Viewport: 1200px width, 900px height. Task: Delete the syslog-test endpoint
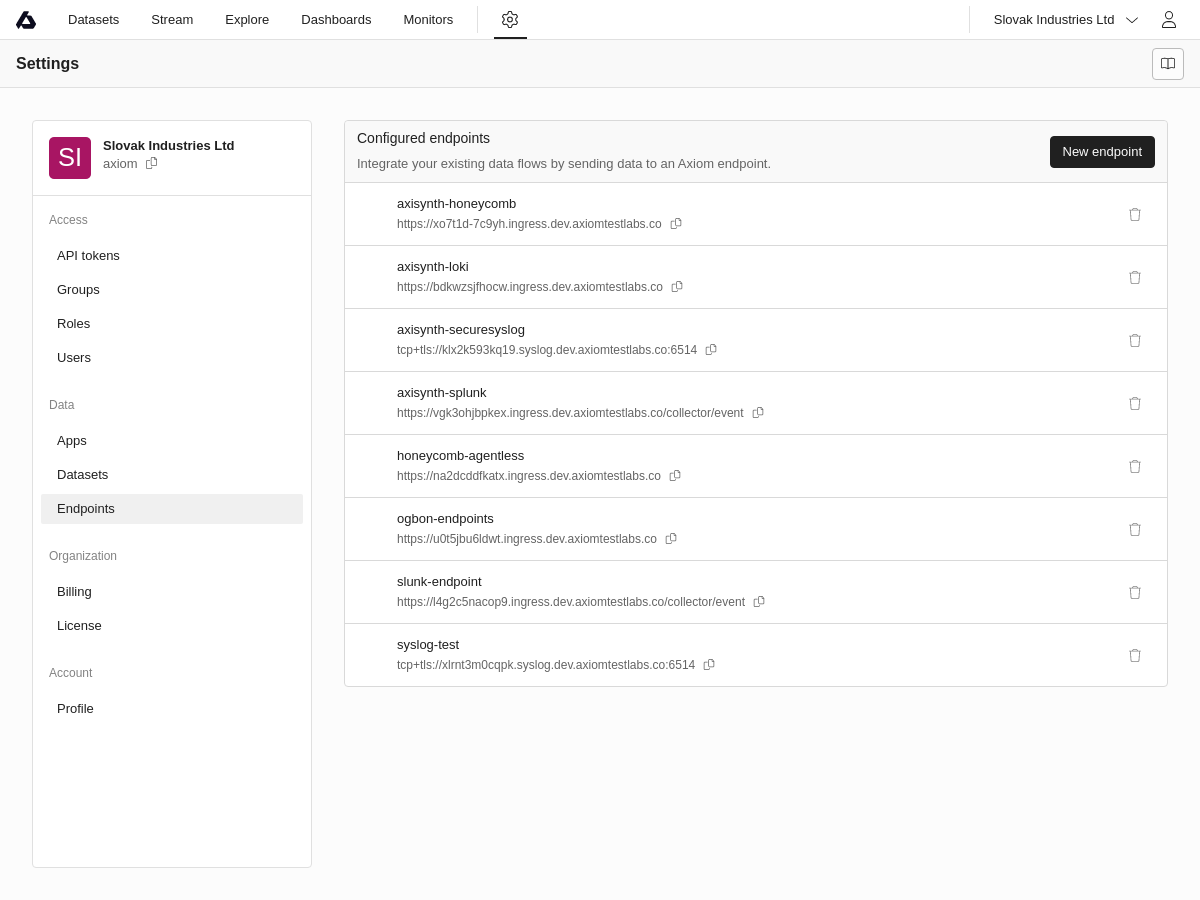[x=1135, y=655]
